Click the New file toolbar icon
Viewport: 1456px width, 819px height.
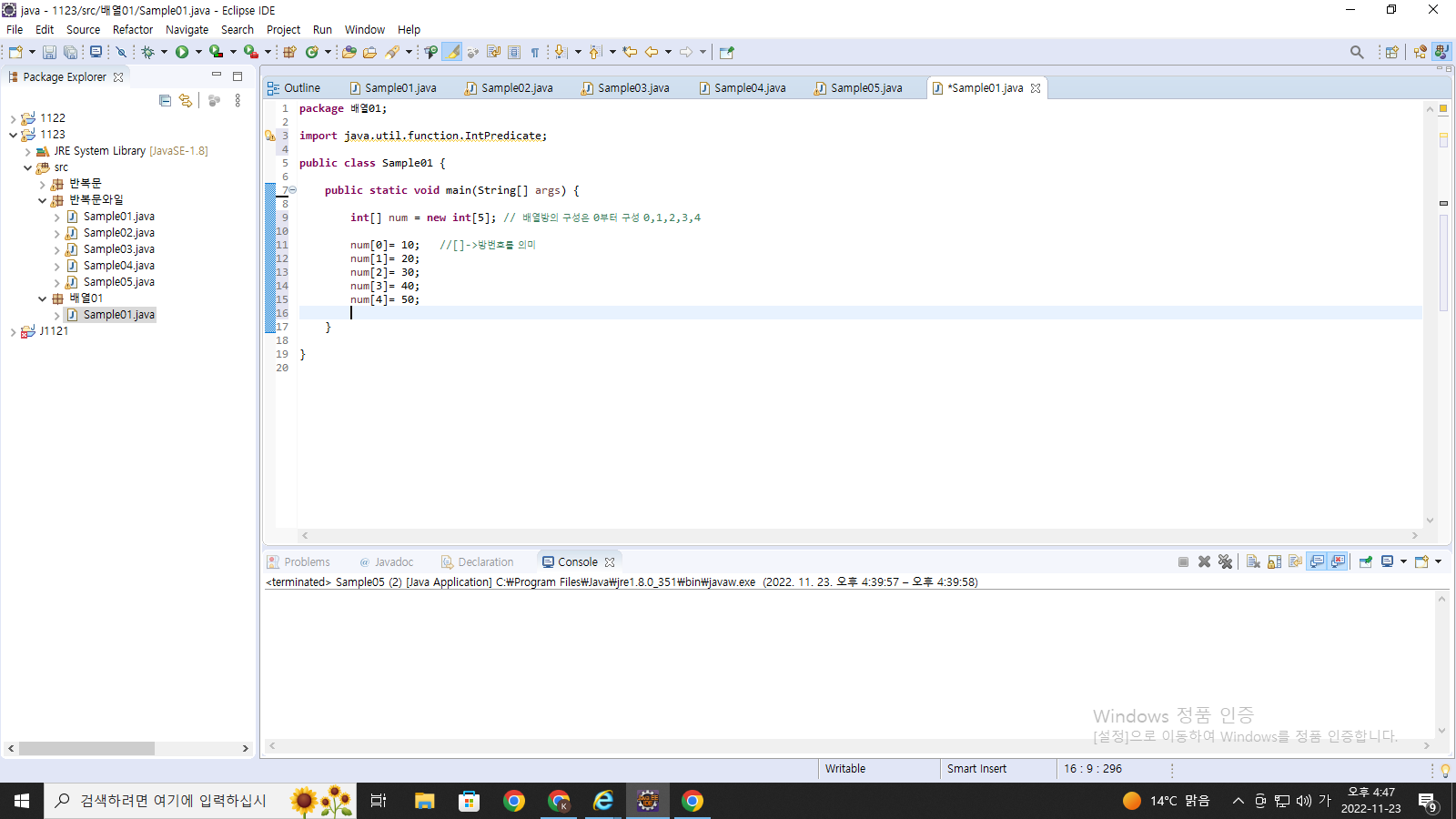pyautogui.click(x=15, y=52)
